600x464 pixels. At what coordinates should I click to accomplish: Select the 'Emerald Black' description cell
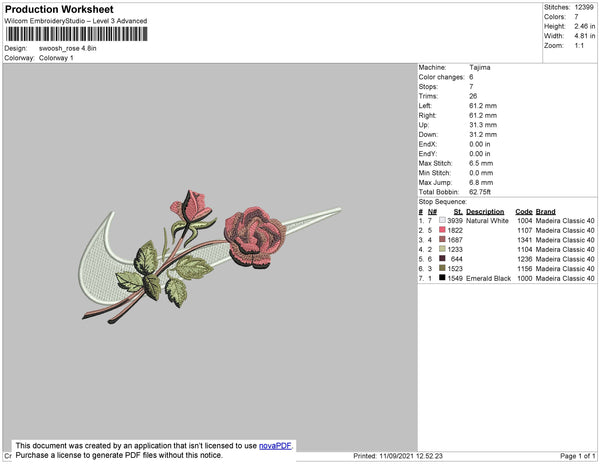point(488,278)
